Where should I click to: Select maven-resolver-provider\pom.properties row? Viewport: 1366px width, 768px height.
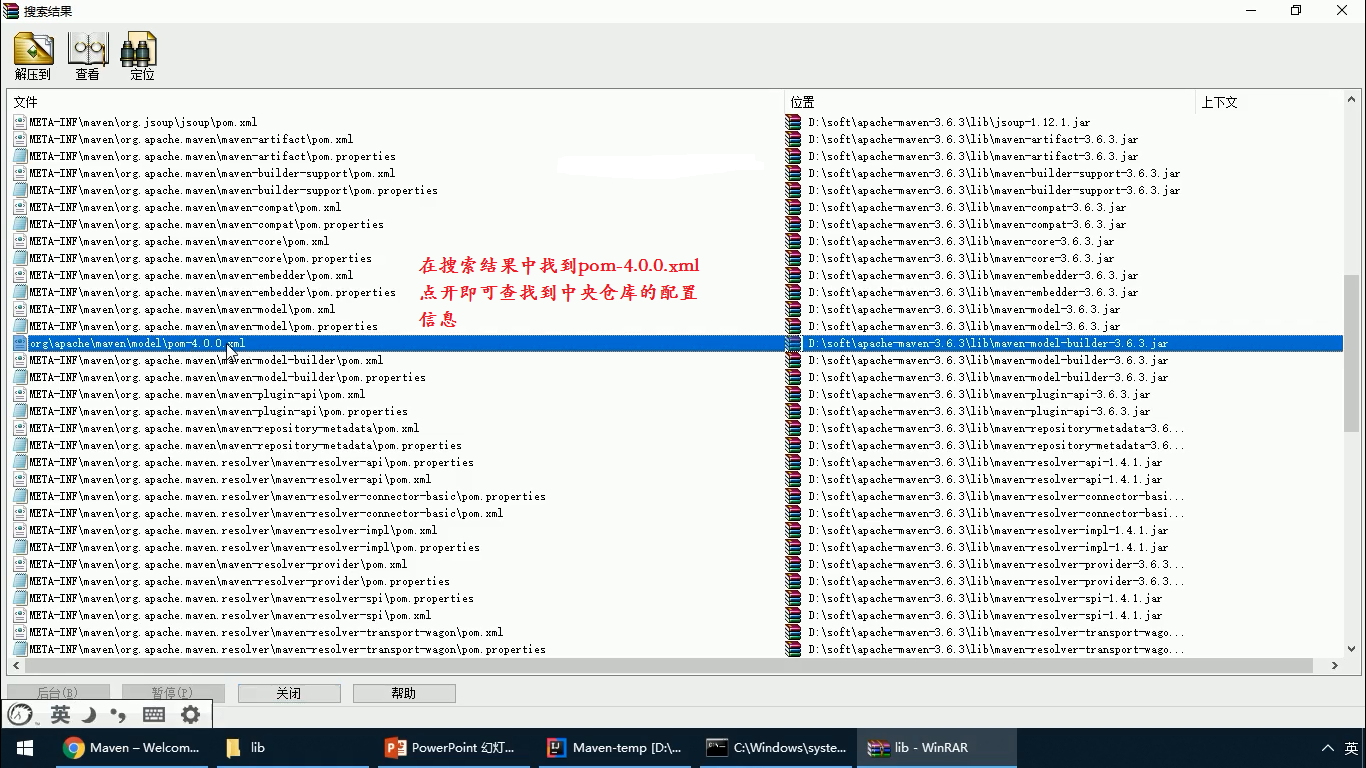pyautogui.click(x=676, y=581)
